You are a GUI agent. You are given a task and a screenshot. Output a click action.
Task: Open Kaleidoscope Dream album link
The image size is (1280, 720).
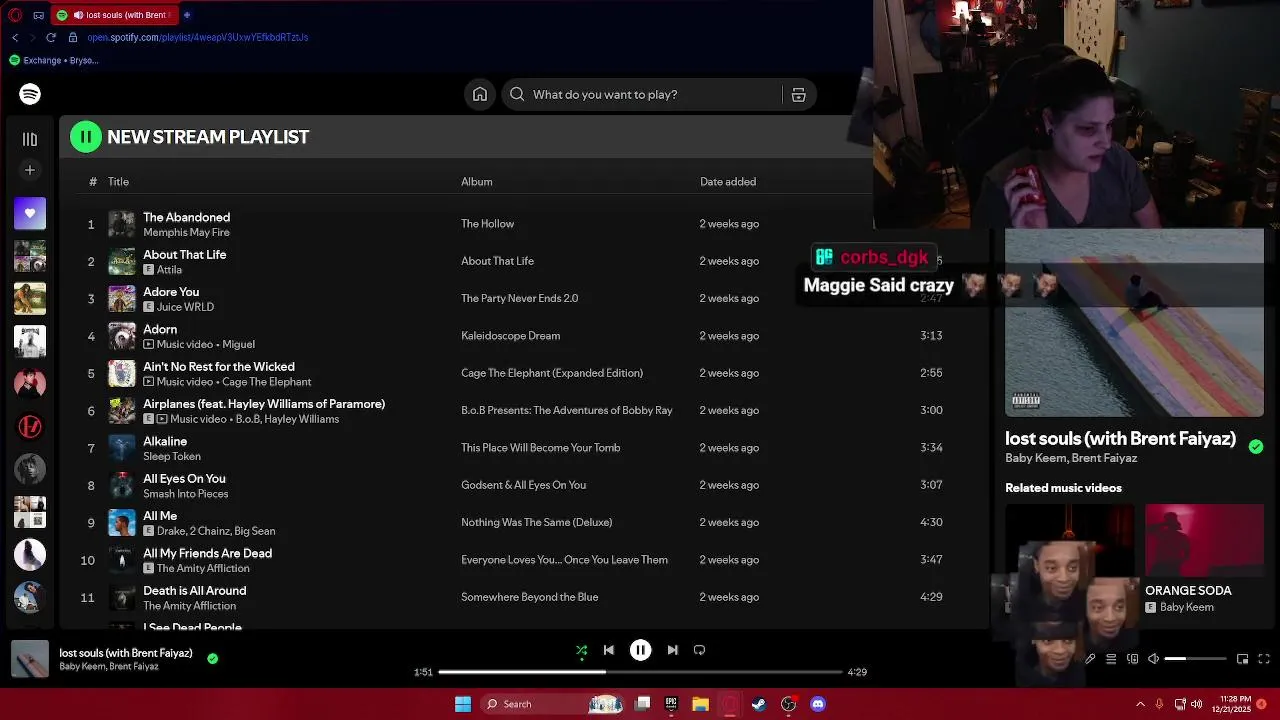point(510,335)
